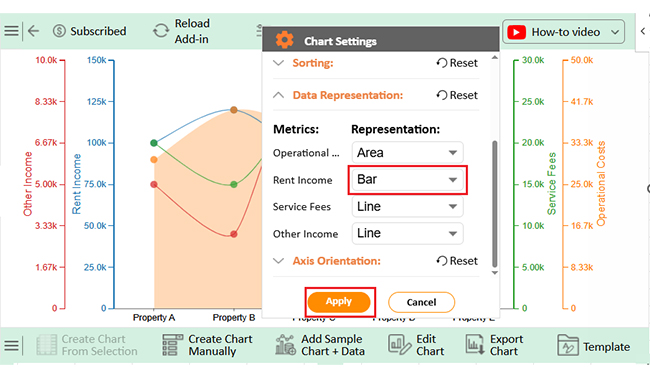Screen dimensions: 650x378
Task: Click the Export Chart icon
Action: pyautogui.click(x=475, y=345)
